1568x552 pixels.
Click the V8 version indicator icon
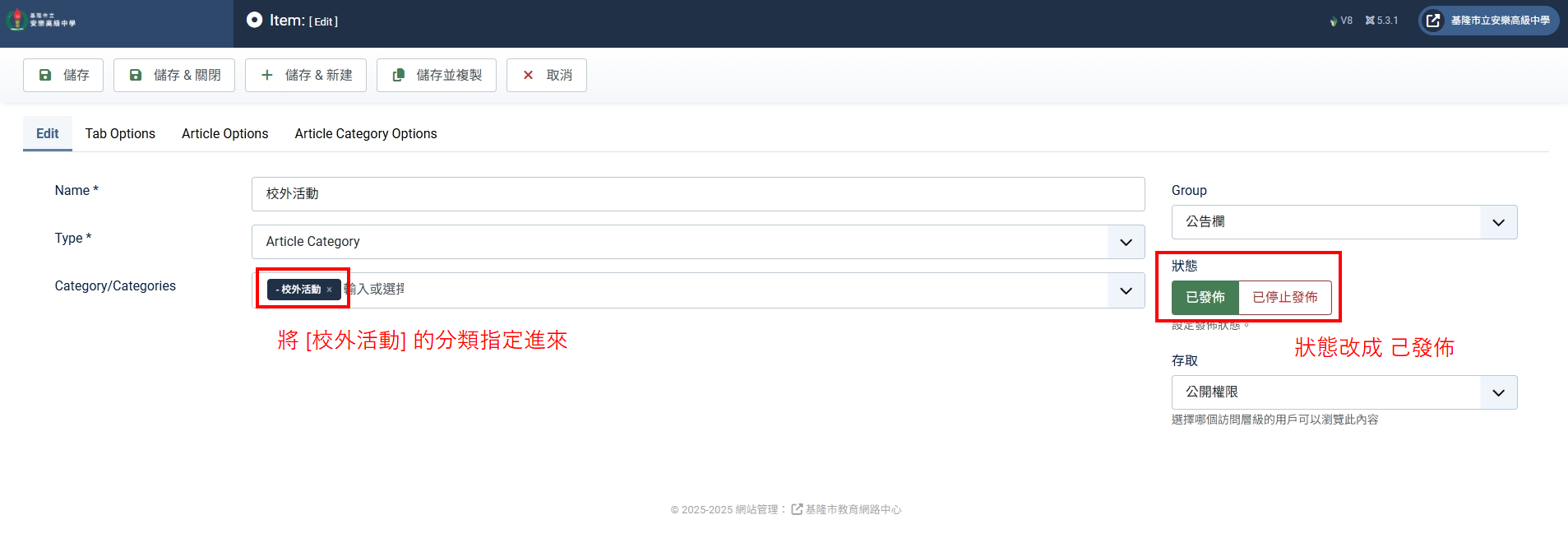(1334, 21)
